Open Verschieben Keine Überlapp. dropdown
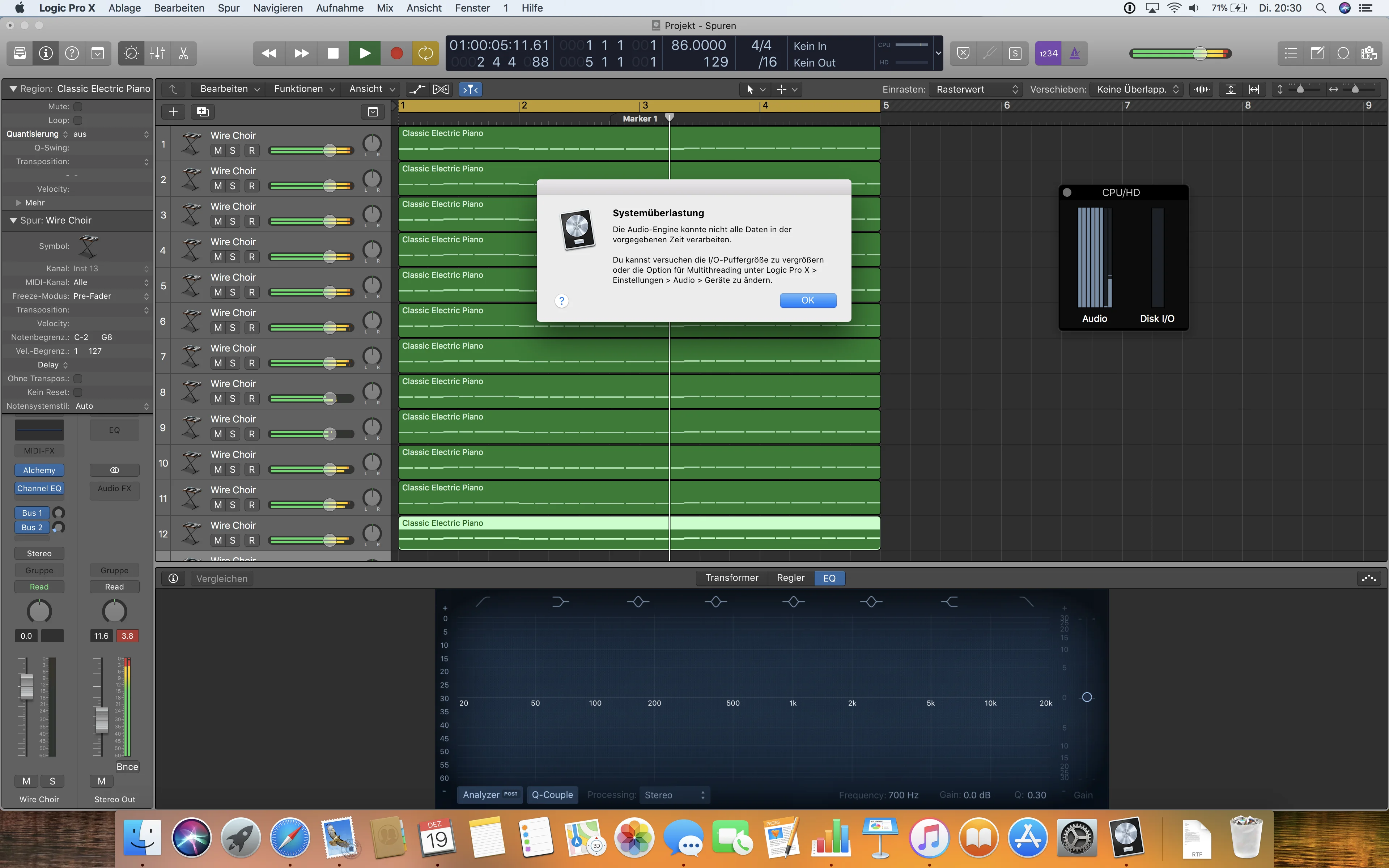 [x=1137, y=89]
